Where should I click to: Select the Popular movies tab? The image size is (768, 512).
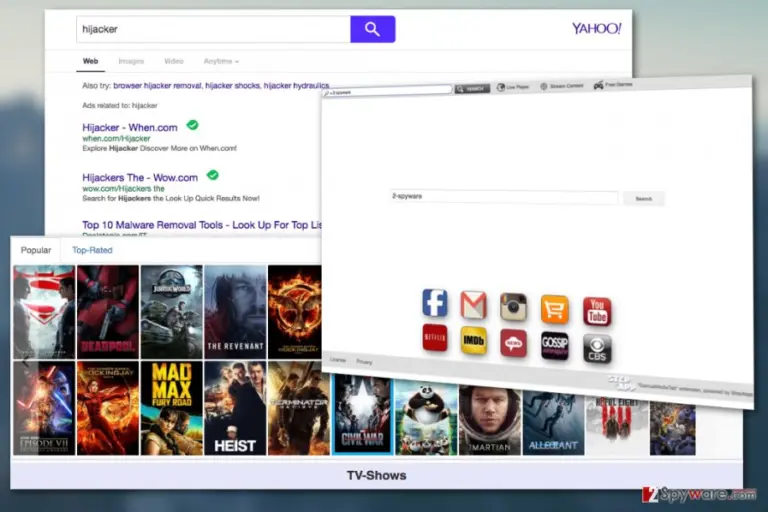[36, 250]
